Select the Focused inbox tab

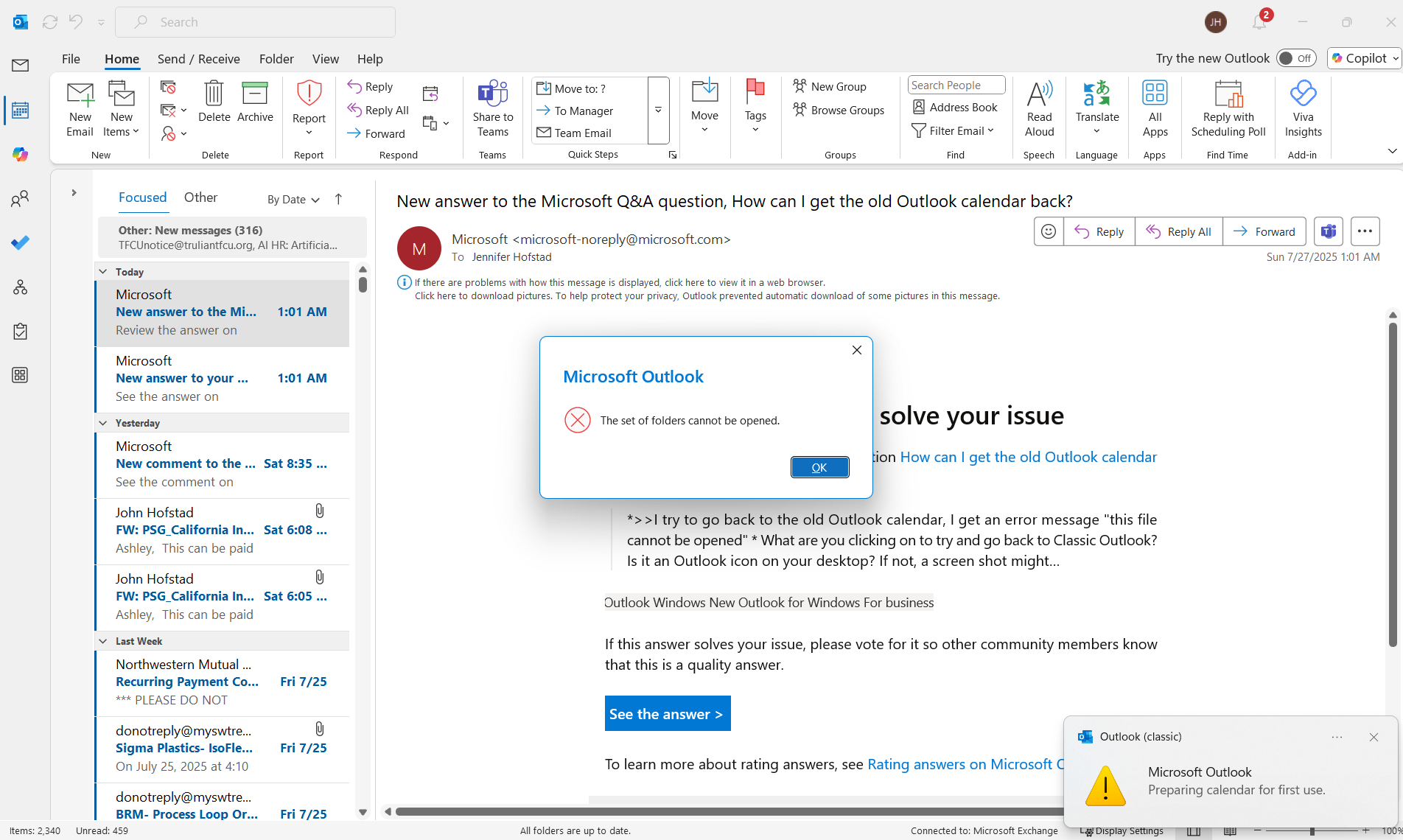pos(142,197)
